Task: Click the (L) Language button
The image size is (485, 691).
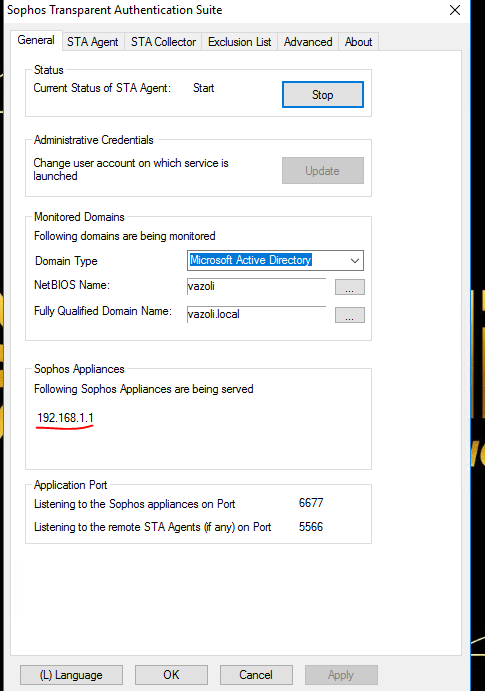Action: click(71, 675)
